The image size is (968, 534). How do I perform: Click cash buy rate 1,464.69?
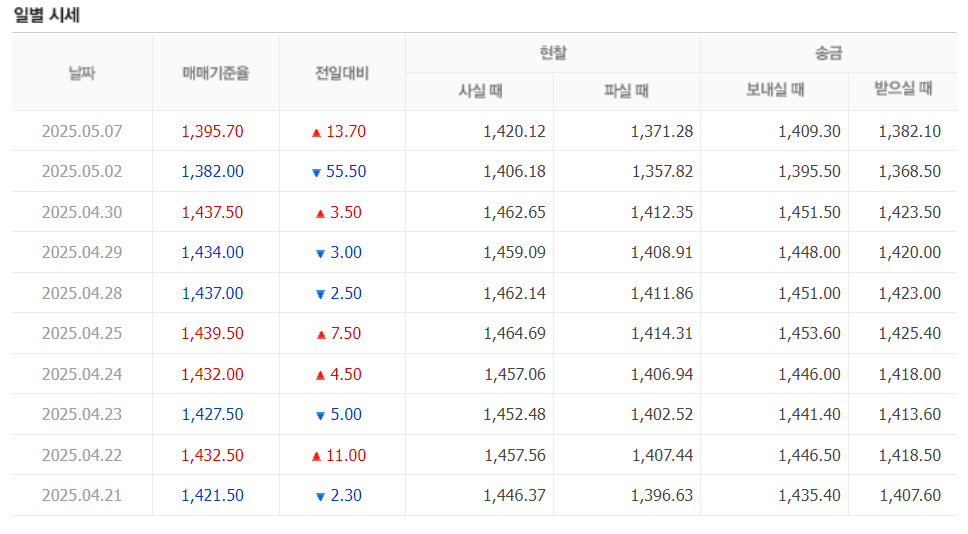(514, 333)
